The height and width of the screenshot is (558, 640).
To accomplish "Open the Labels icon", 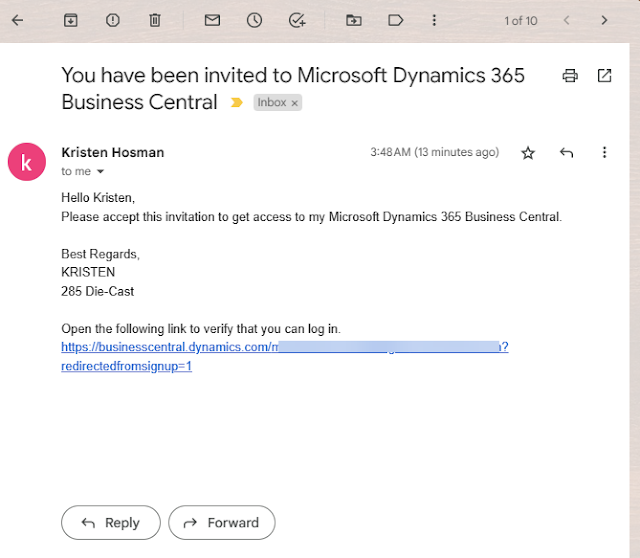I will 395,20.
